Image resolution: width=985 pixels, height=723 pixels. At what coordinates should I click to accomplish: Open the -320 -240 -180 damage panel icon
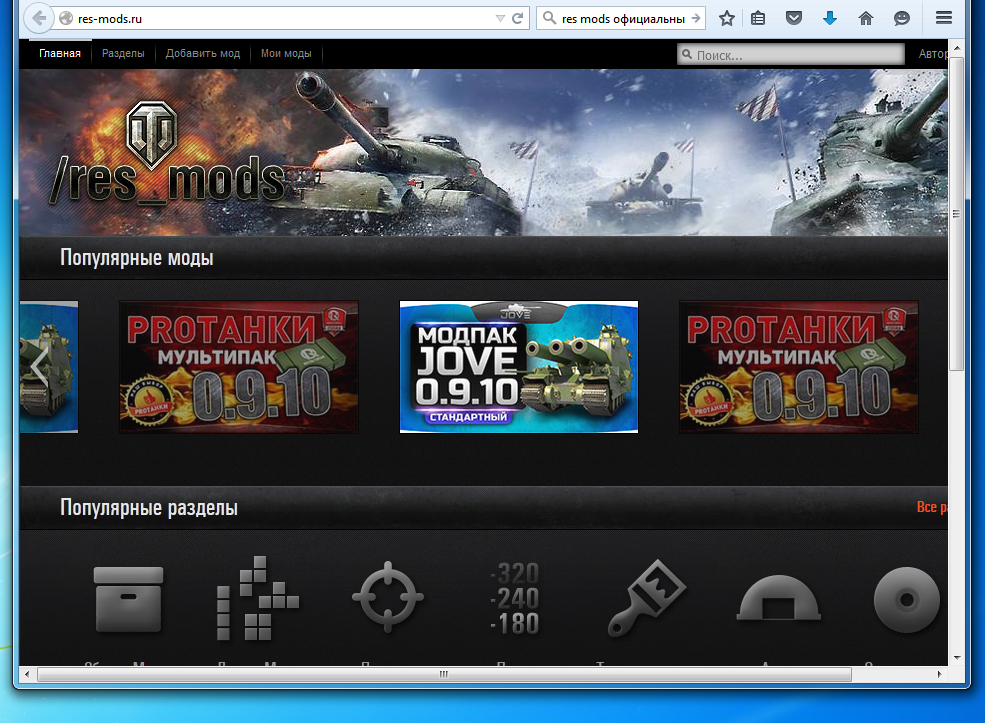(x=515, y=598)
